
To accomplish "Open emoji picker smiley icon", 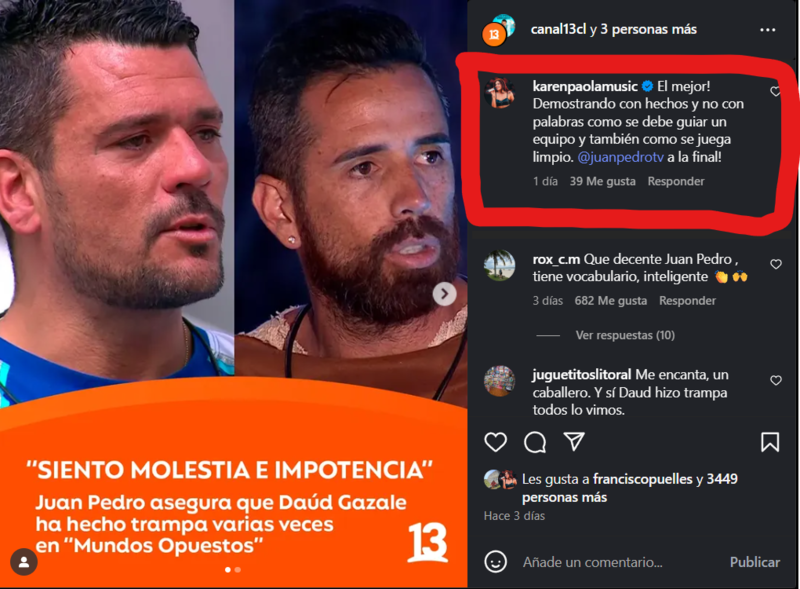I will [x=495, y=562].
